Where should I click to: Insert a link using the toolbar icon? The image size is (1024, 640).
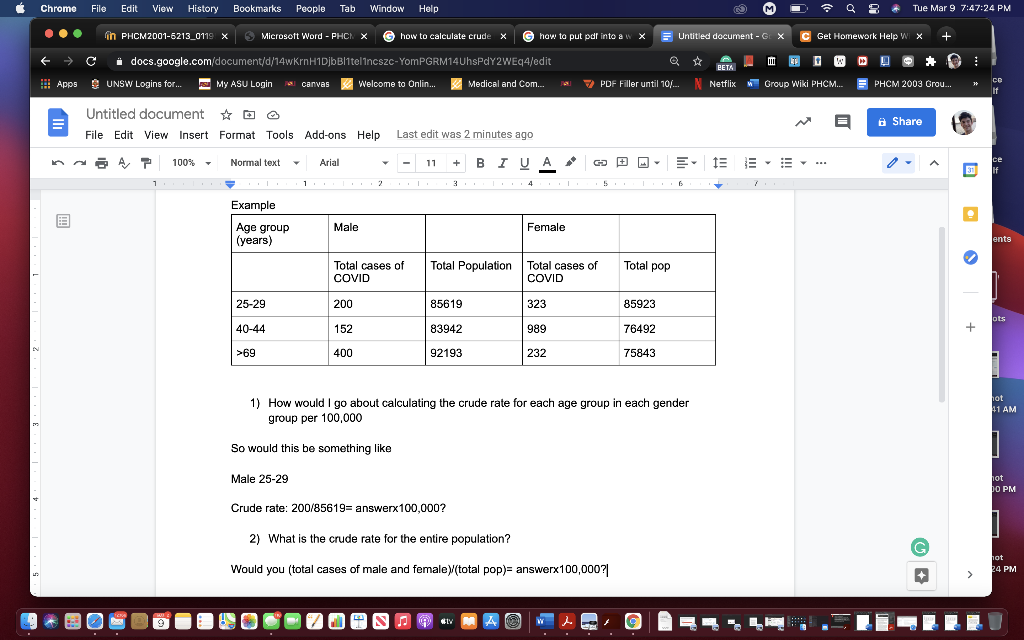tap(599, 162)
